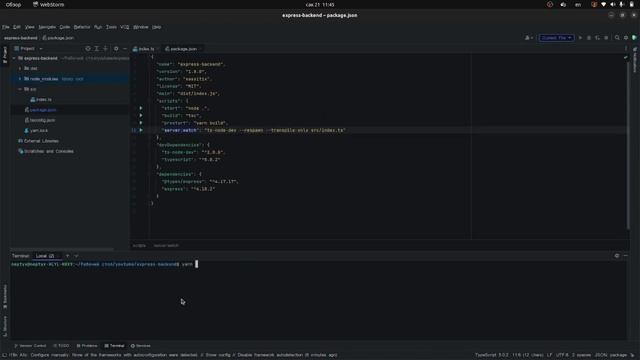This screenshot has width=640, height=360.
Task: Click the green JetBrains Toolbox icon
Action: (634, 38)
